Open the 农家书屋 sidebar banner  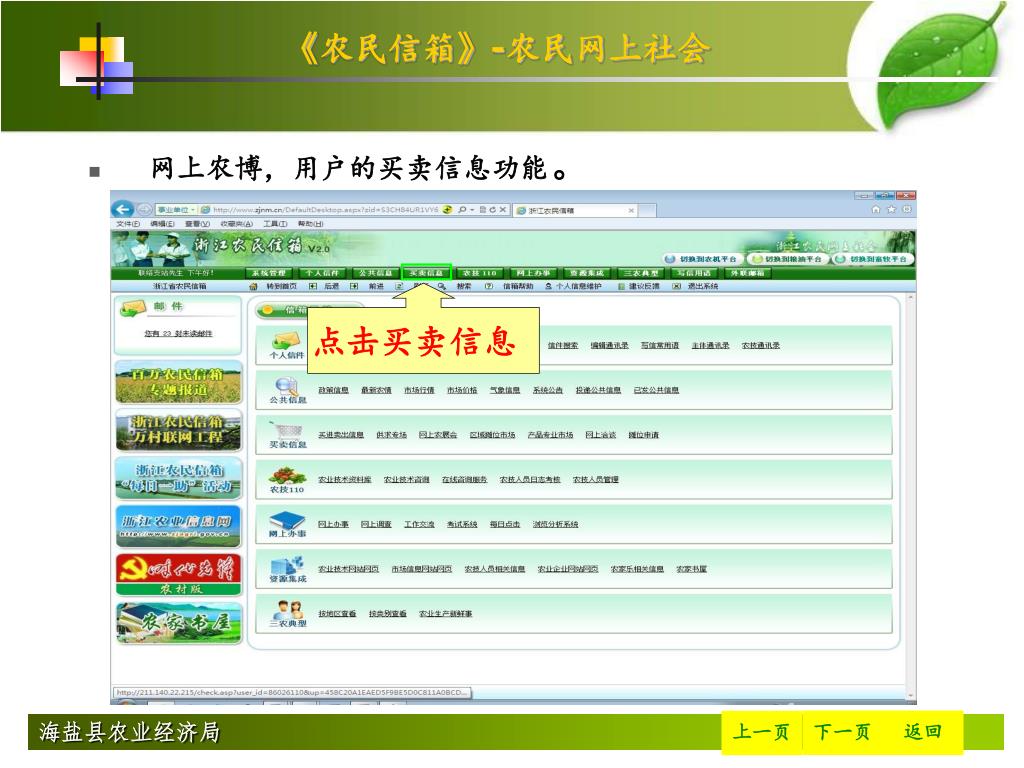coord(179,622)
